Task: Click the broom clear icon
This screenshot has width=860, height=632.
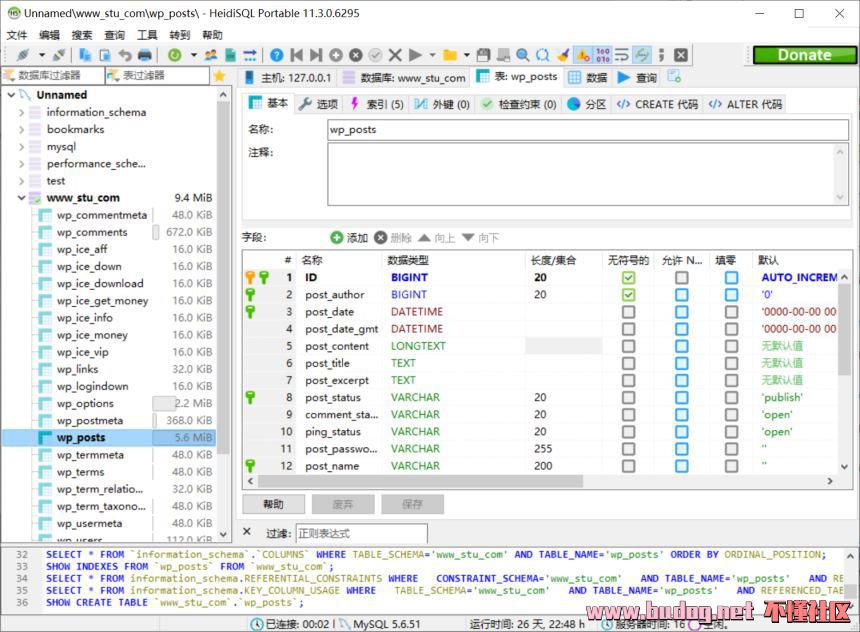Action: click(x=563, y=55)
